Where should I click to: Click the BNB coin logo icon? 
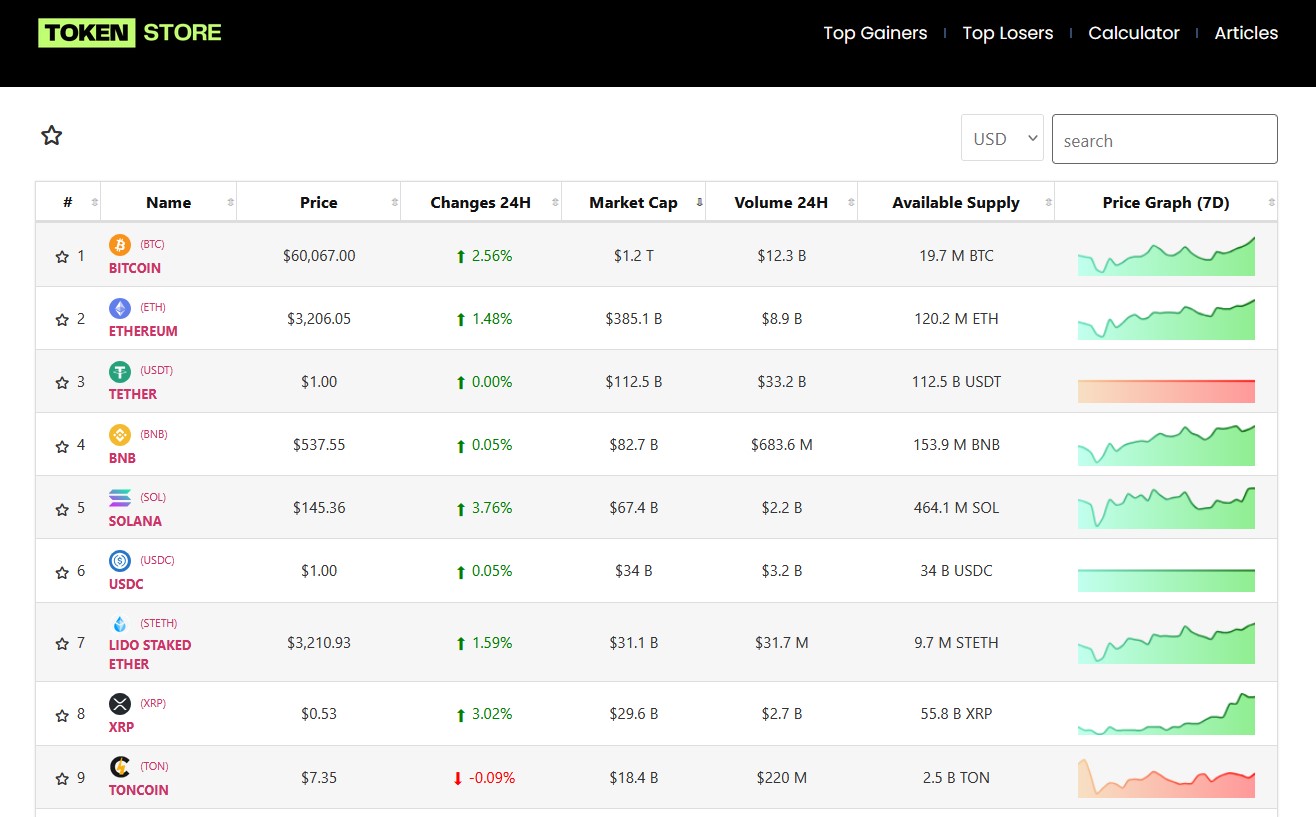(120, 435)
